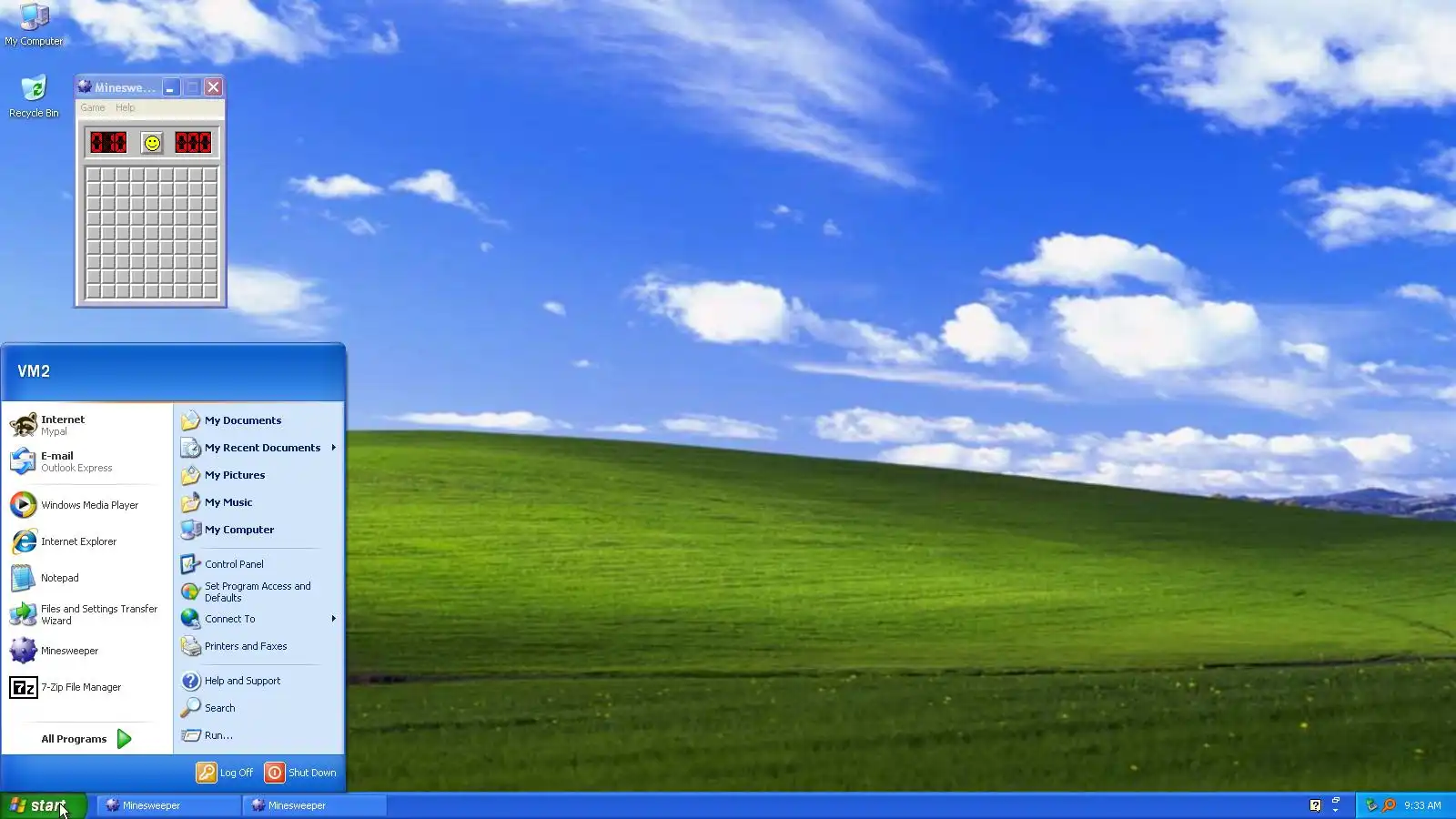Screen dimensions: 1456x819
Task: Click the Minesweeper smiley face button
Action: coord(152,143)
